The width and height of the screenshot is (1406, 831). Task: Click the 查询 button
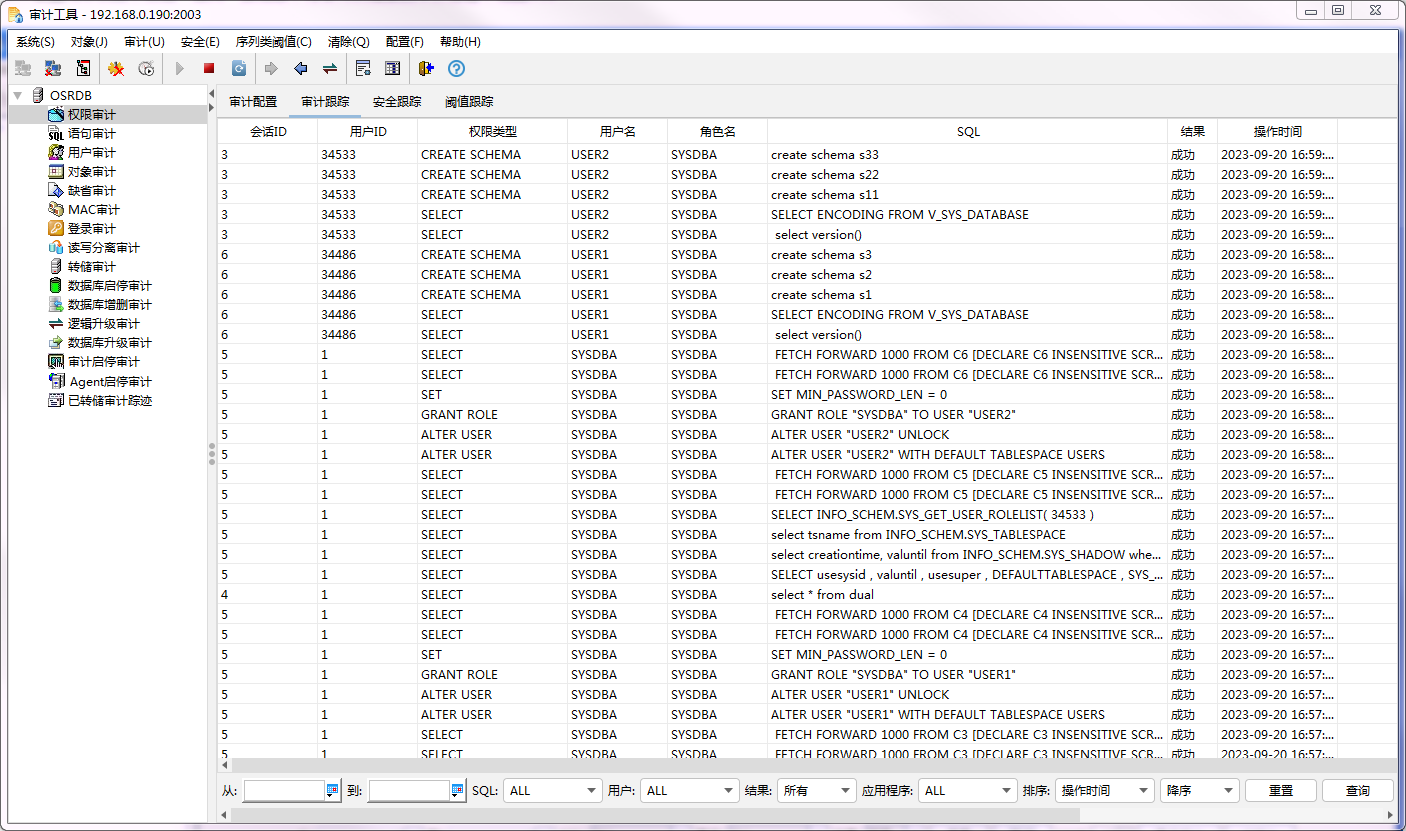click(x=1357, y=790)
